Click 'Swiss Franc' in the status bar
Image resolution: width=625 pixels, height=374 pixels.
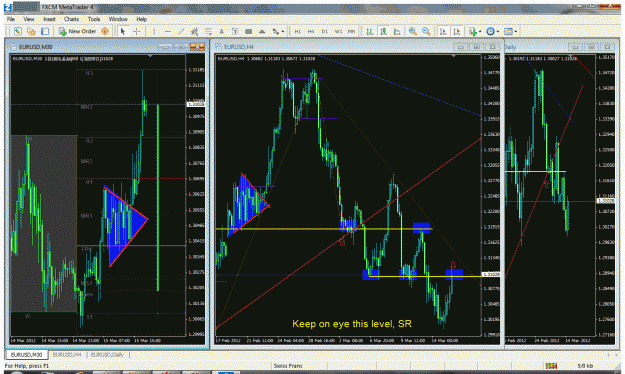(x=288, y=366)
